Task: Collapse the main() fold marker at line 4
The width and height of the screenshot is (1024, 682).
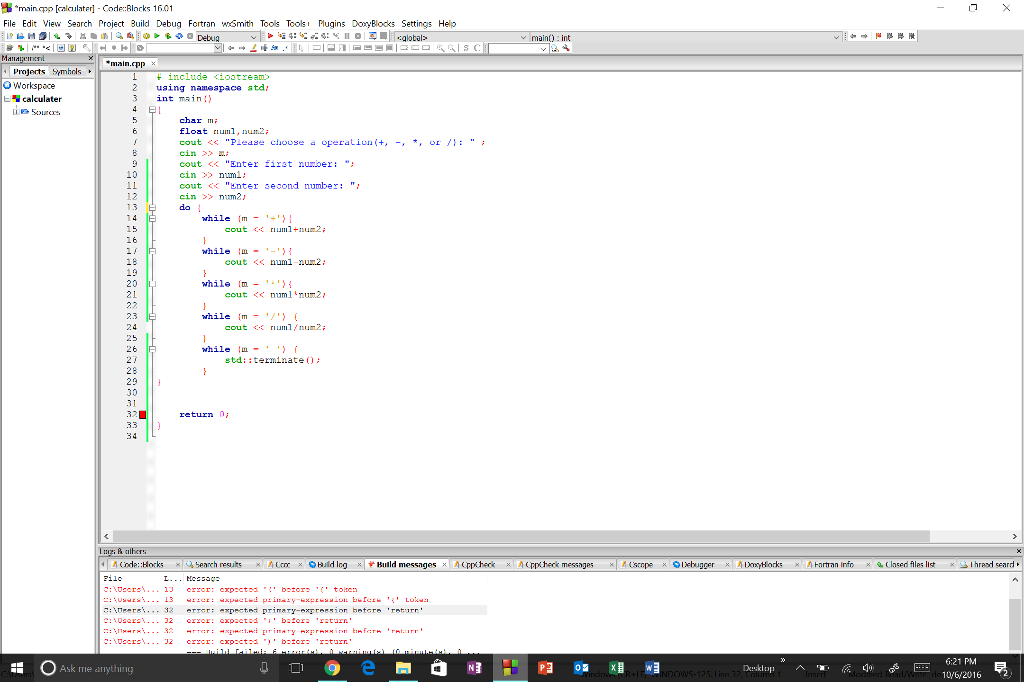Action: tap(152, 109)
